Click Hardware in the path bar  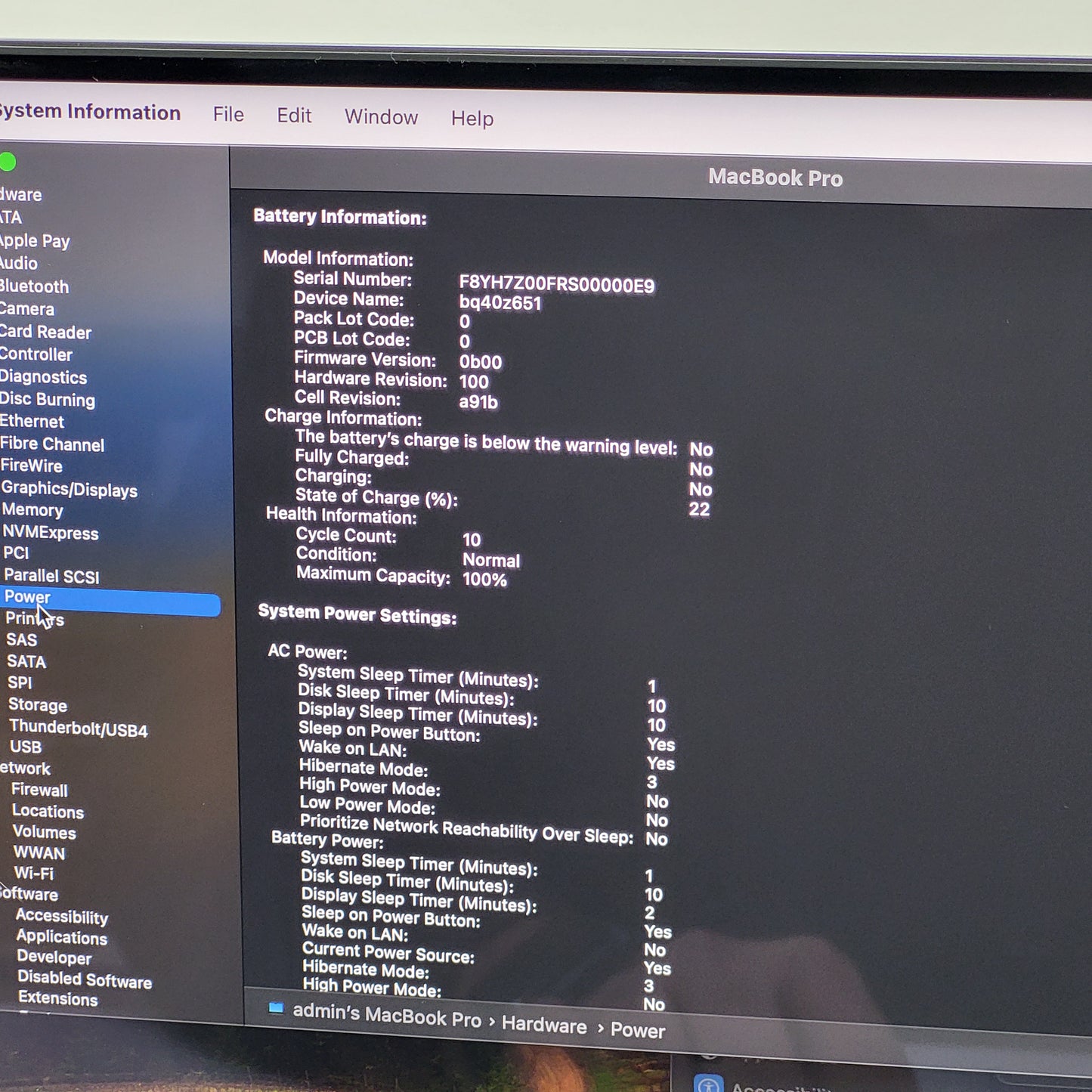pyautogui.click(x=544, y=1025)
